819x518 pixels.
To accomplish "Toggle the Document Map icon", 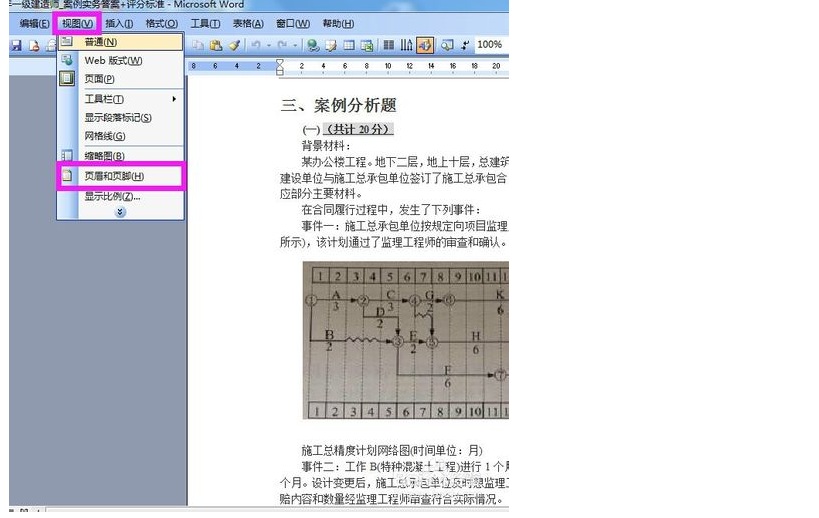I will coord(447,45).
